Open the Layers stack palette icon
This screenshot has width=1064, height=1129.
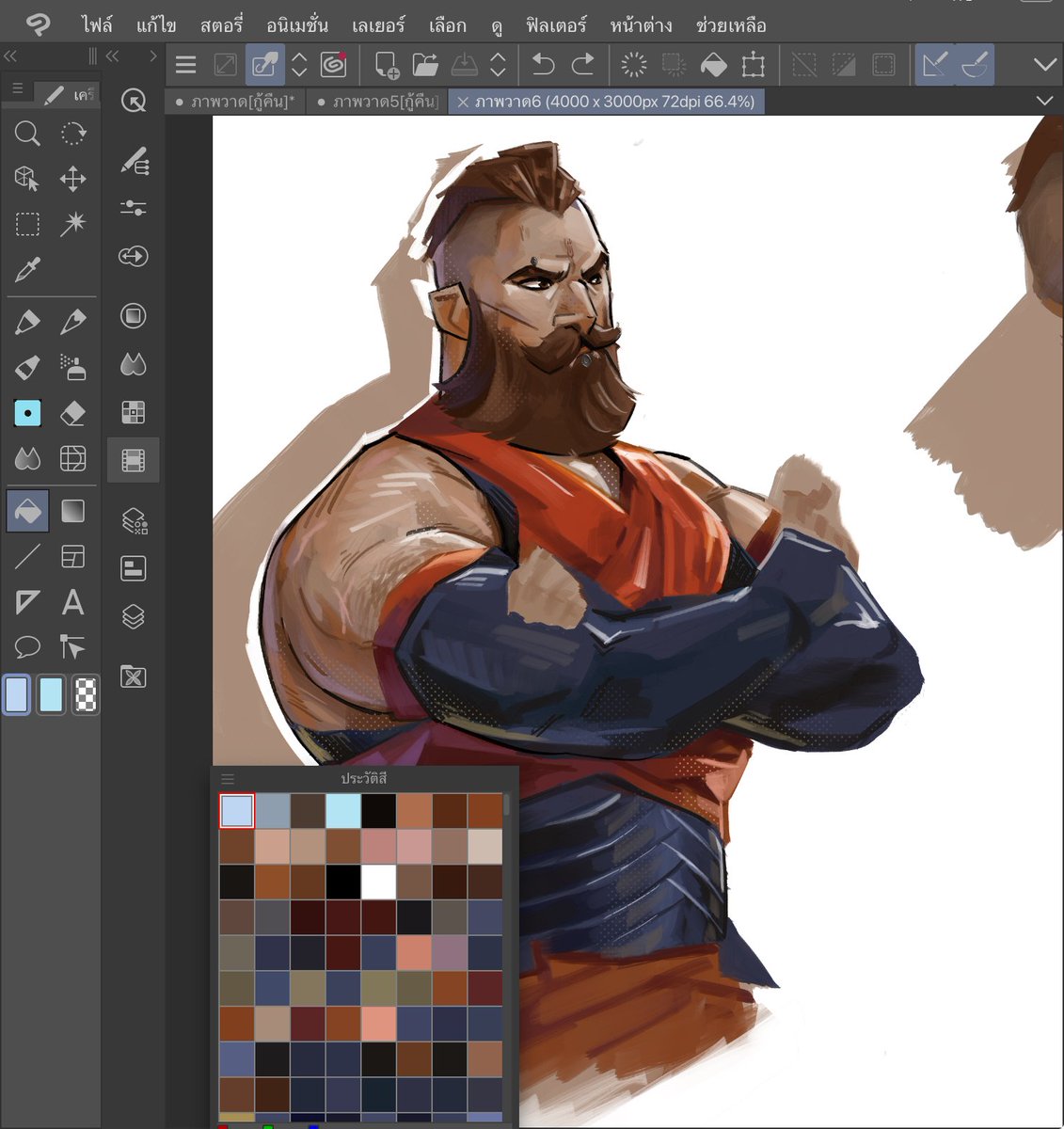[134, 616]
